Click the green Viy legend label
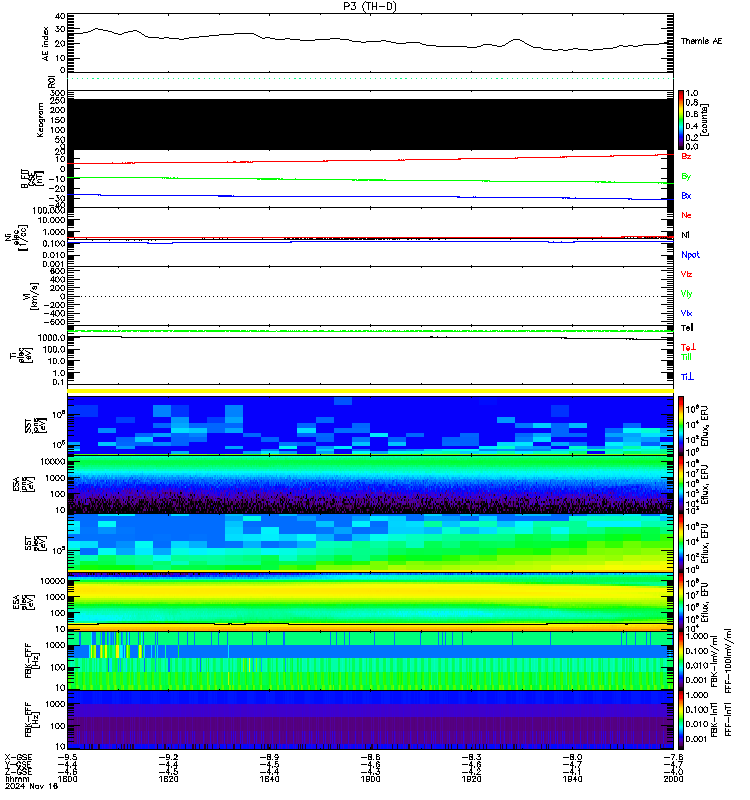Image resolution: width=750 pixels, height=800 pixels. pyautogui.click(x=686, y=294)
